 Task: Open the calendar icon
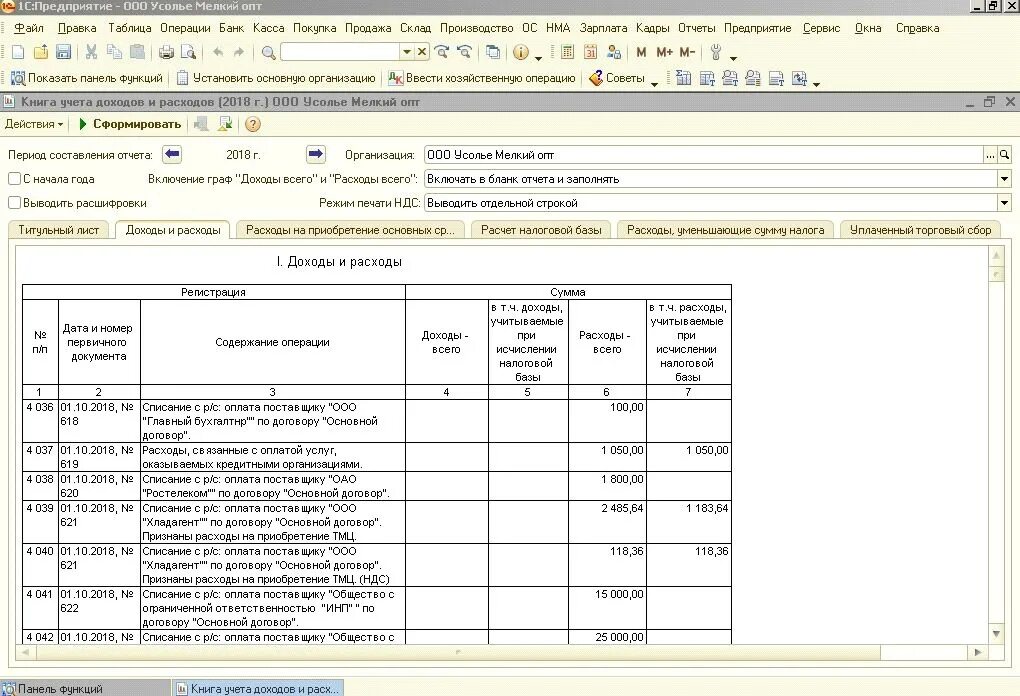click(x=590, y=52)
